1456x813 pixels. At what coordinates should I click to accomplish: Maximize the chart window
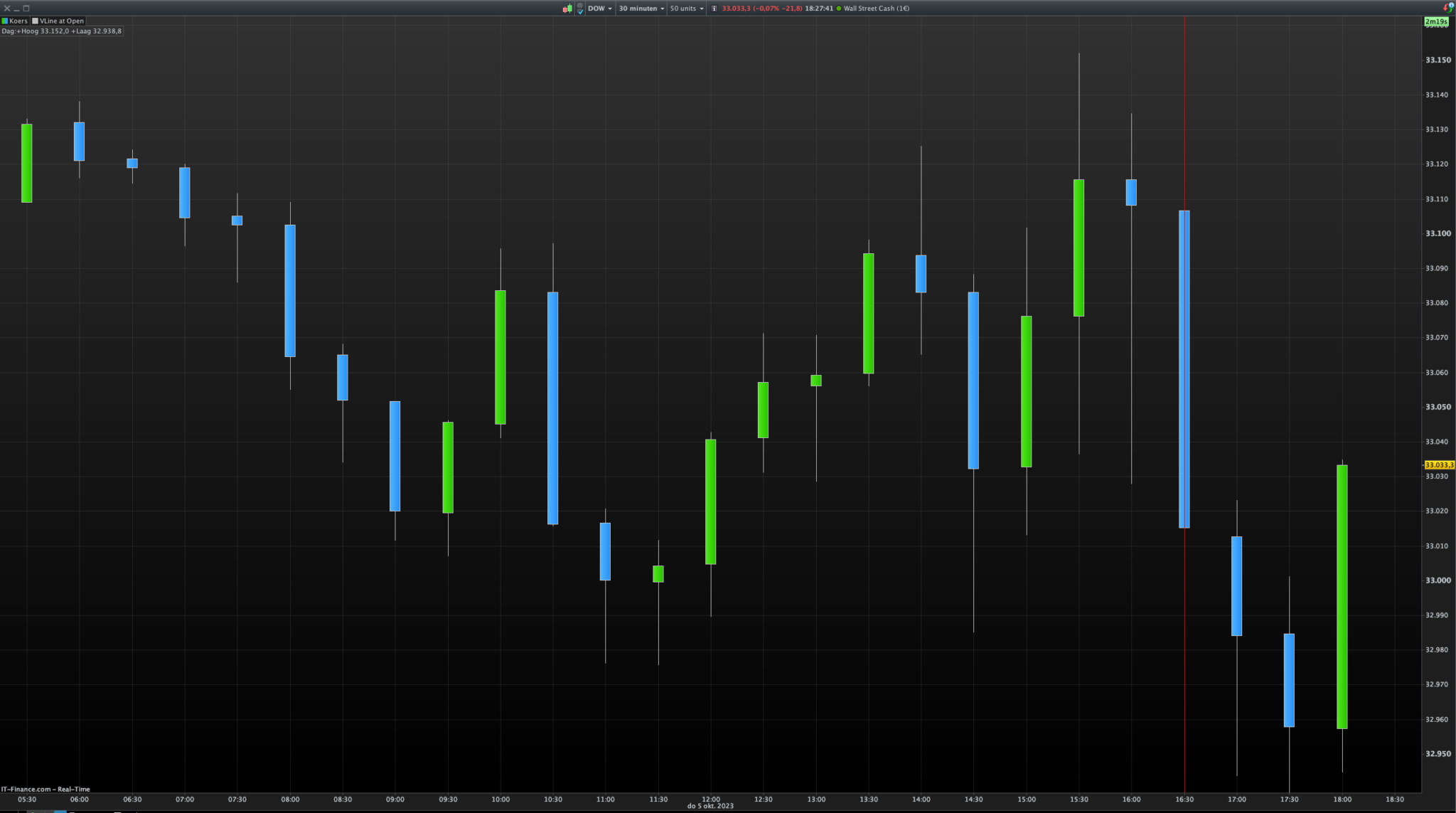pyautogui.click(x=26, y=9)
